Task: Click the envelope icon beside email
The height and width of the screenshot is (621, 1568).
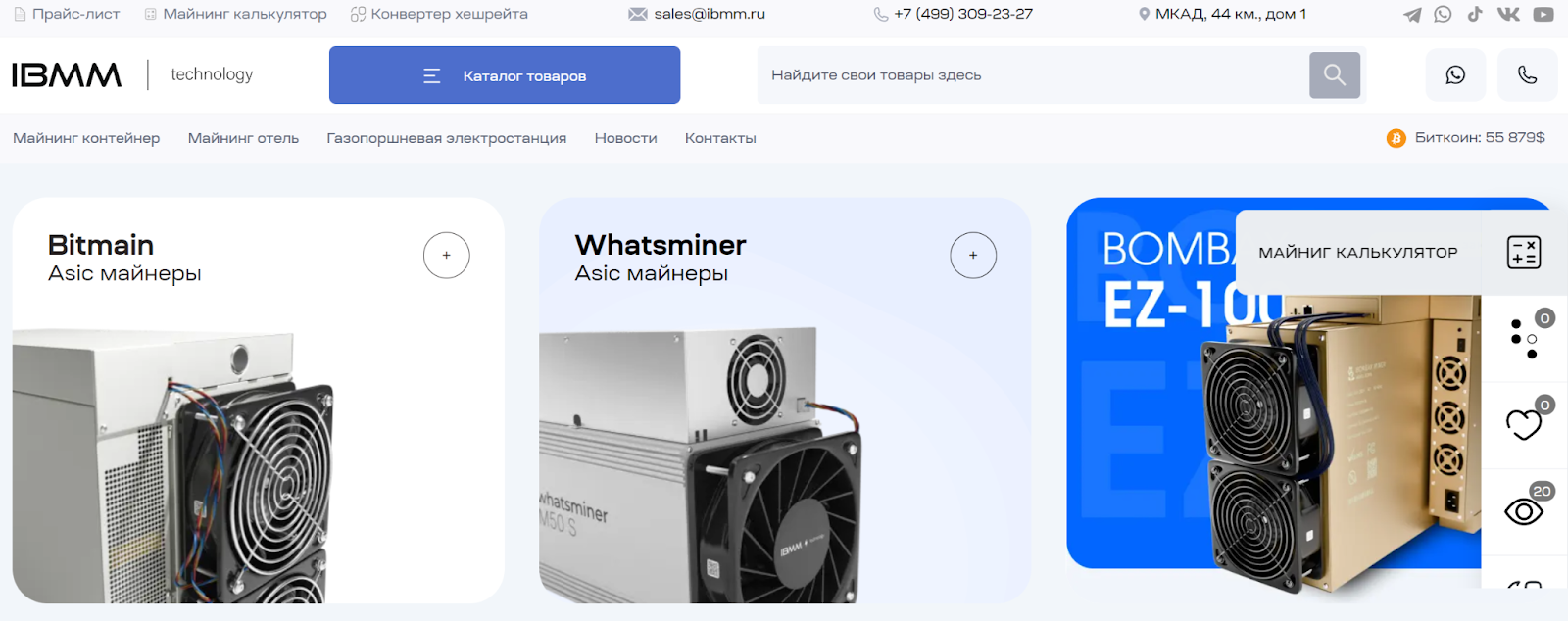Action: pos(638,14)
